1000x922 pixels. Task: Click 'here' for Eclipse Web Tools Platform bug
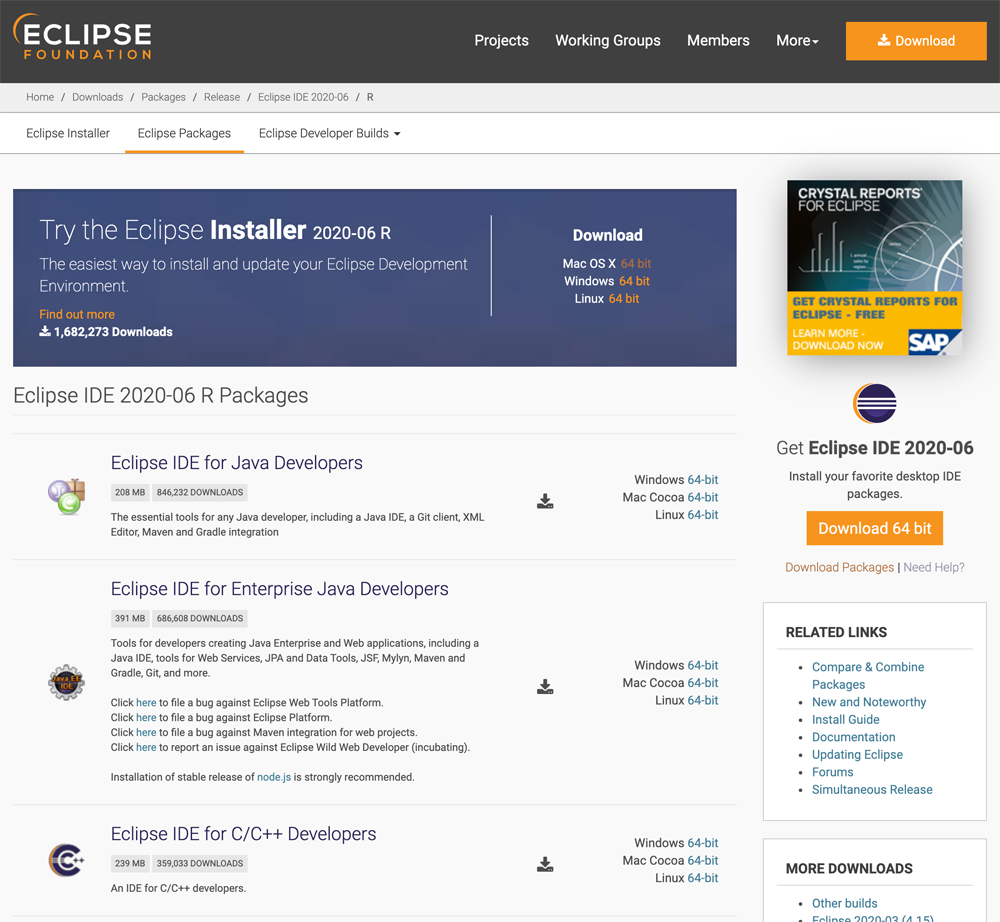point(146,702)
